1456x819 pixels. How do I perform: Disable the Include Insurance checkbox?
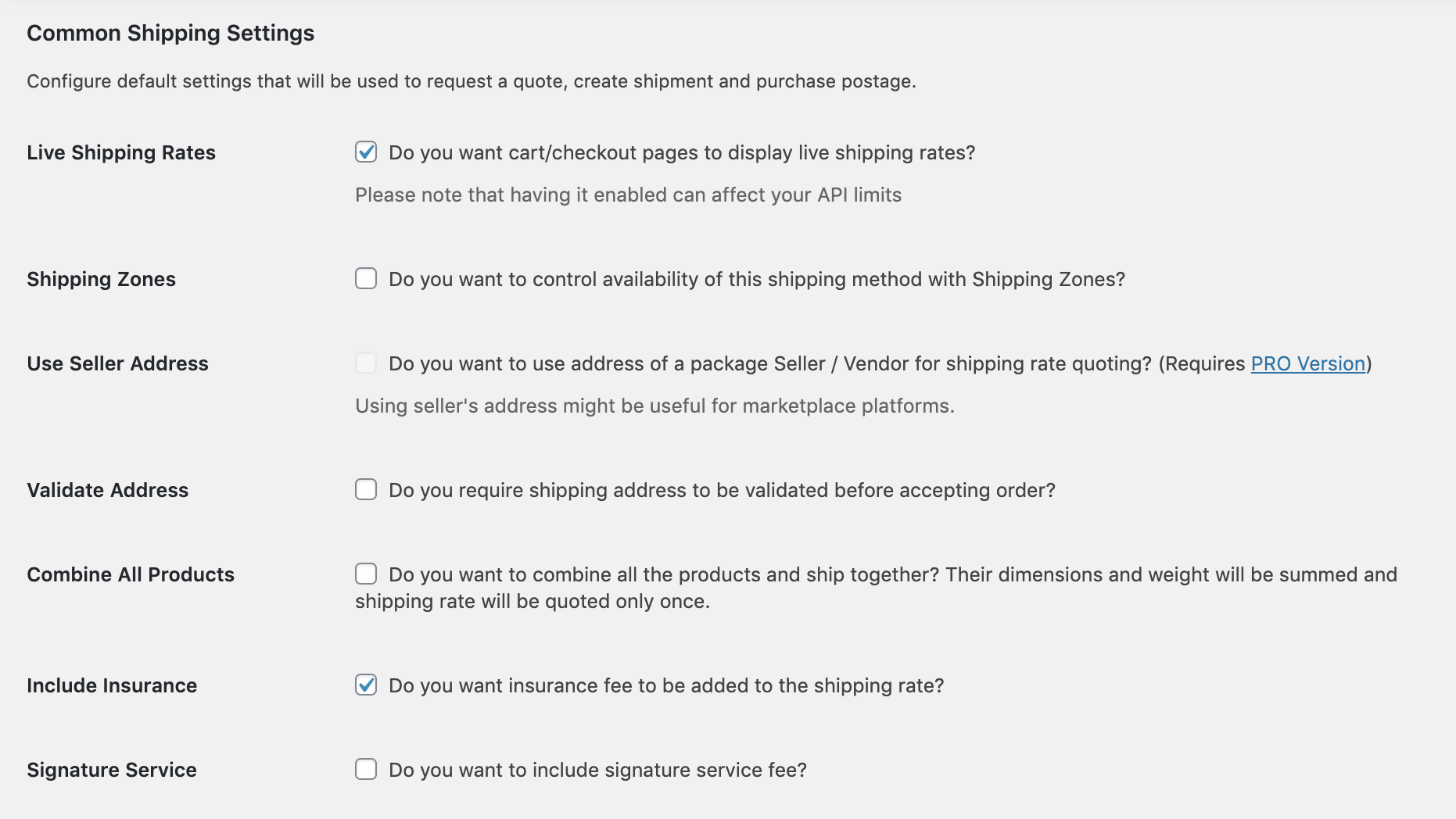click(366, 685)
